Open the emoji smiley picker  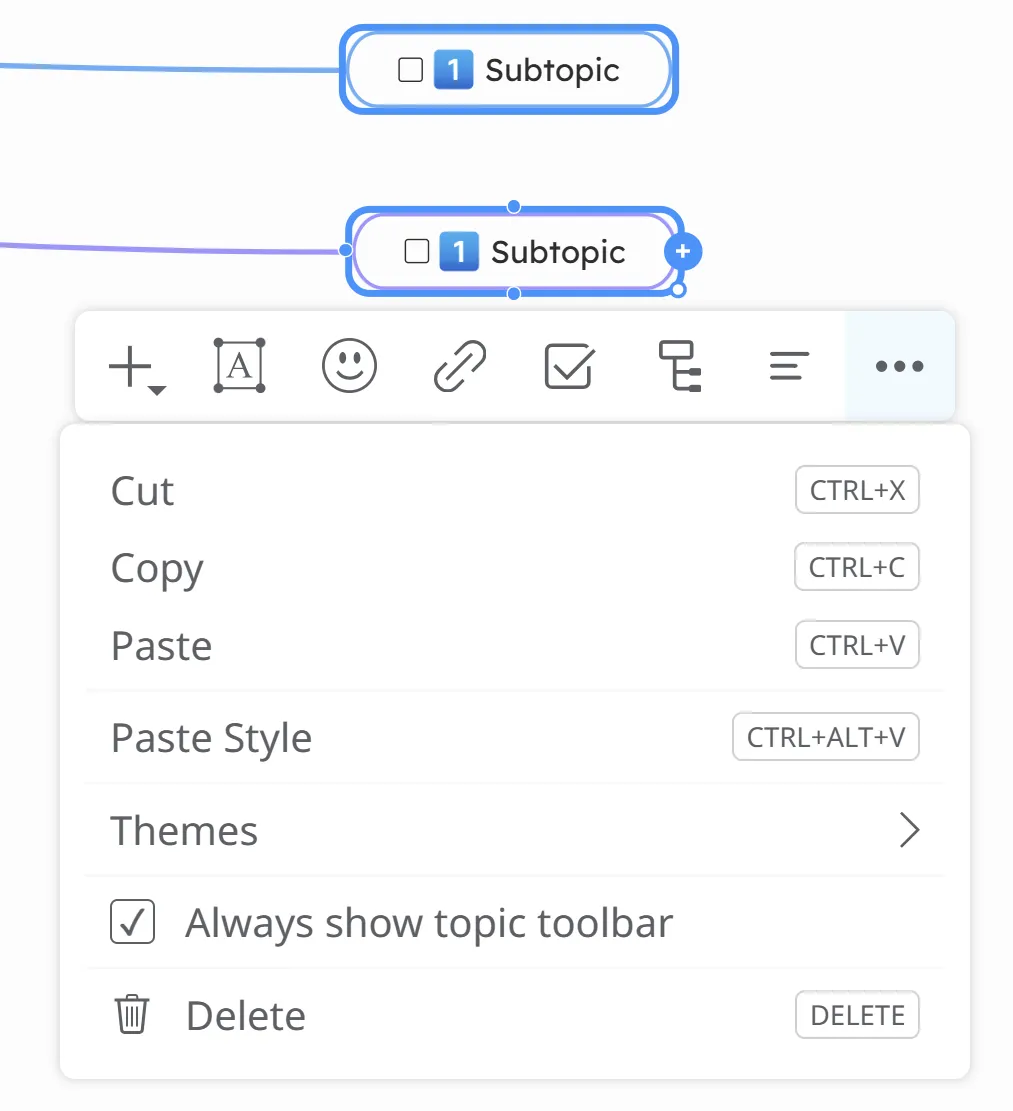[349, 366]
